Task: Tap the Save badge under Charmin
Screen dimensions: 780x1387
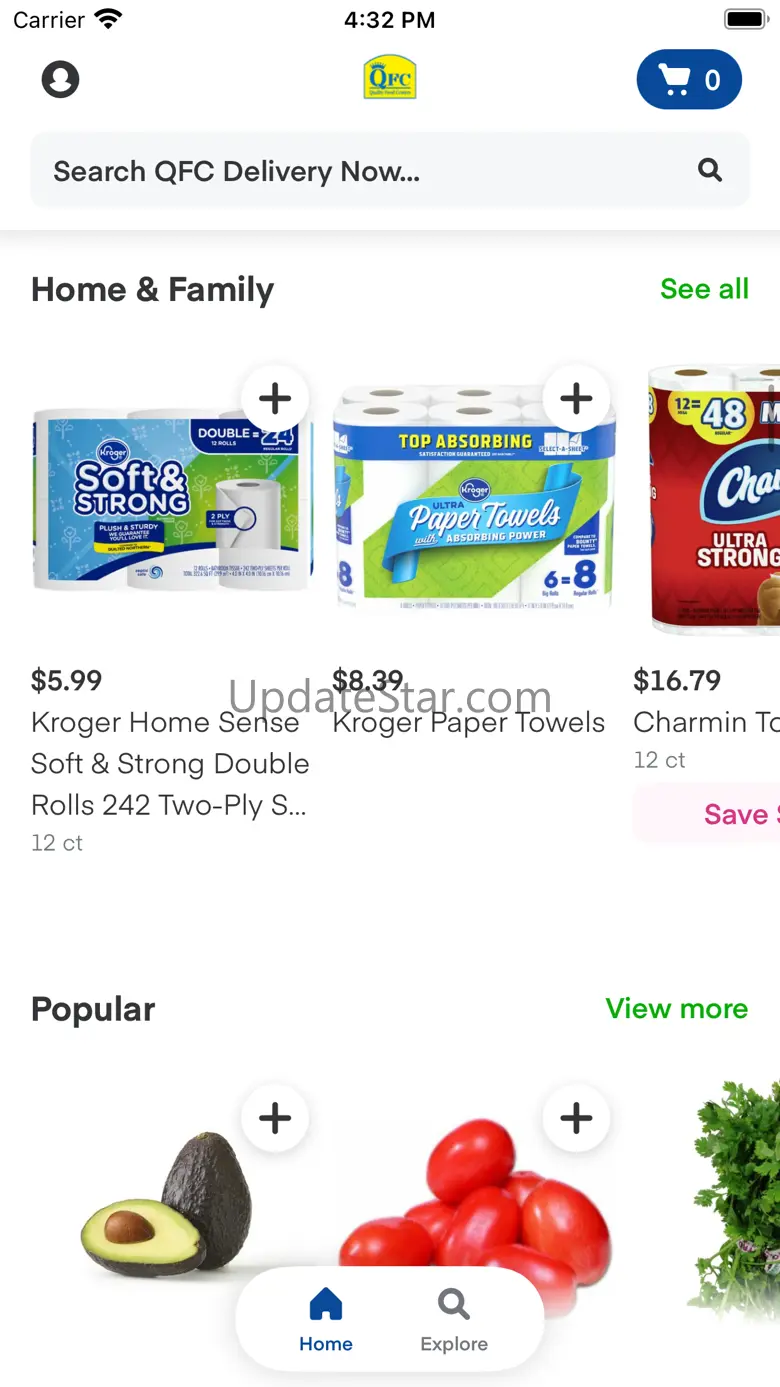Action: pyautogui.click(x=707, y=813)
